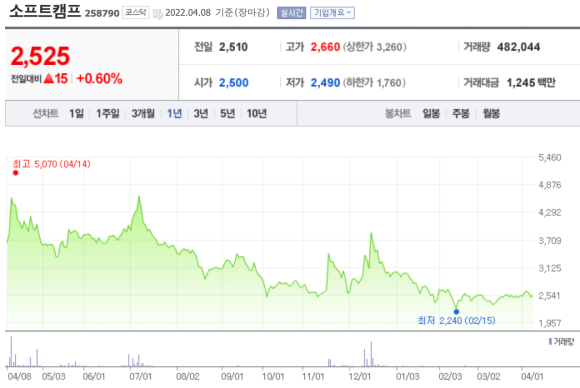580x388 pixels.
Task: Click the 최저 2,240 (02/15) label
Action: click(456, 320)
